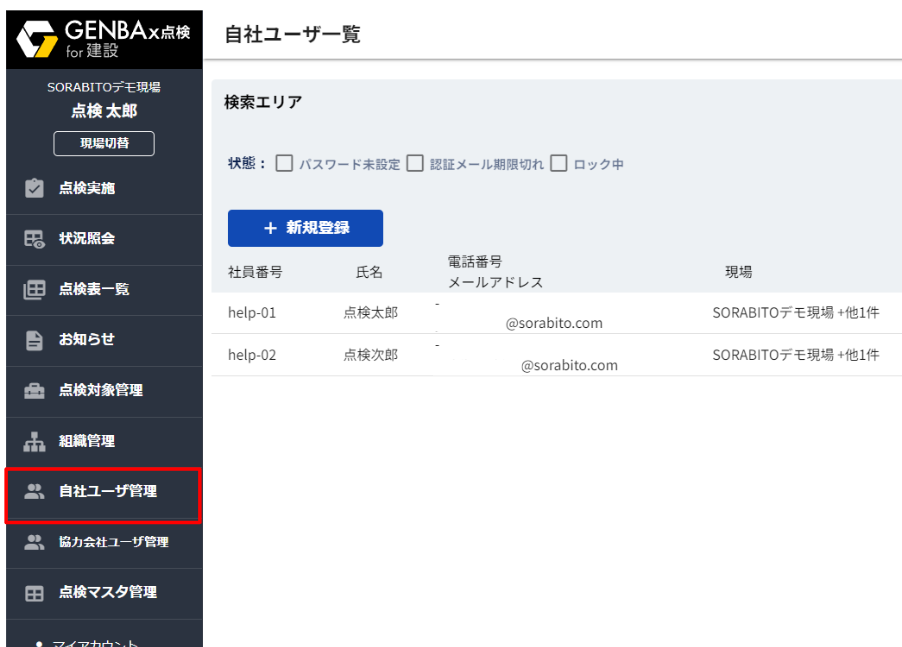Screen dimensions: 902x647
Task: Enable the パスワード未設定 checkbox
Action: pos(284,164)
